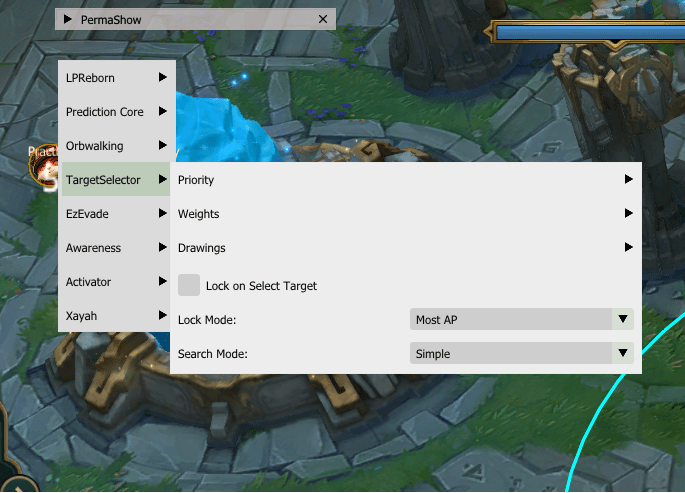Click the Lock on Select Target label
This screenshot has height=493, width=685.
[261, 286]
